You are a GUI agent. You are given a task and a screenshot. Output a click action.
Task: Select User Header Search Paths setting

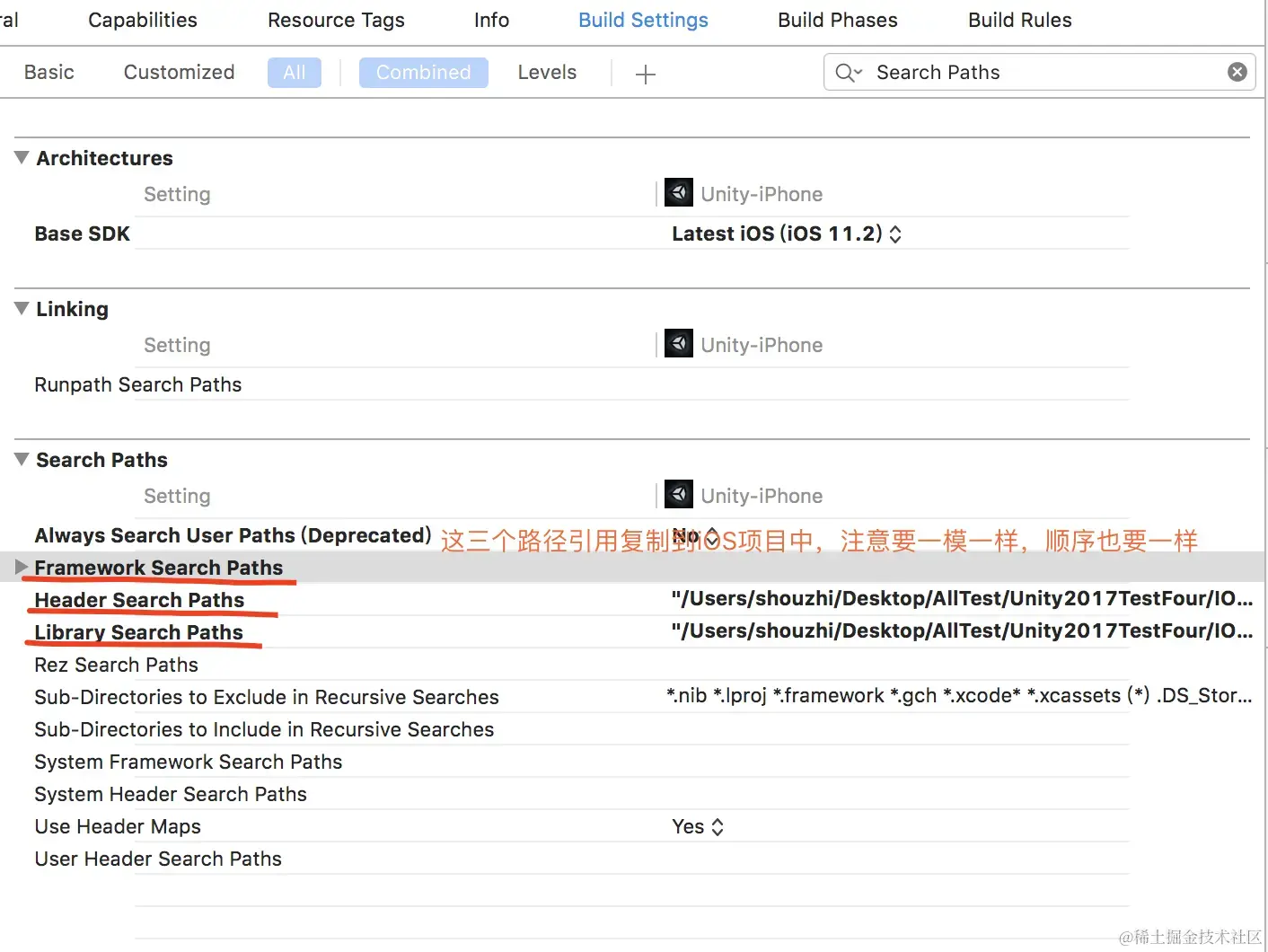[158, 859]
